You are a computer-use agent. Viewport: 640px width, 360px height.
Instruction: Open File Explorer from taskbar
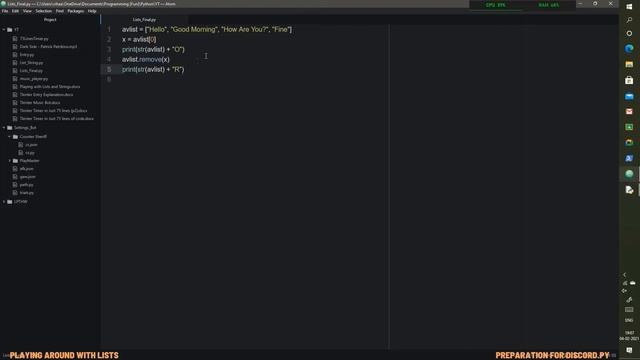[629, 64]
